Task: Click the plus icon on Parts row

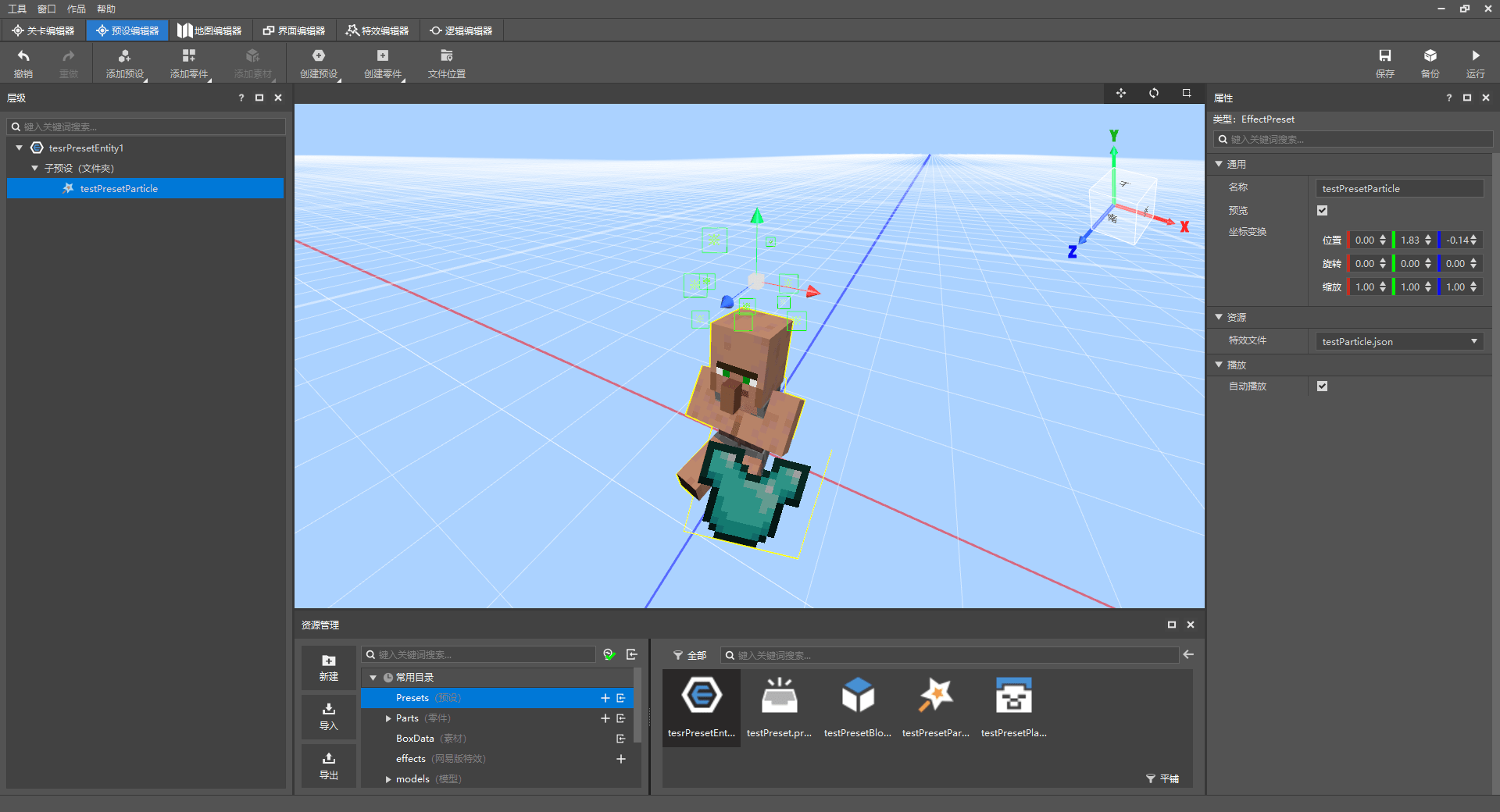Action: (605, 718)
